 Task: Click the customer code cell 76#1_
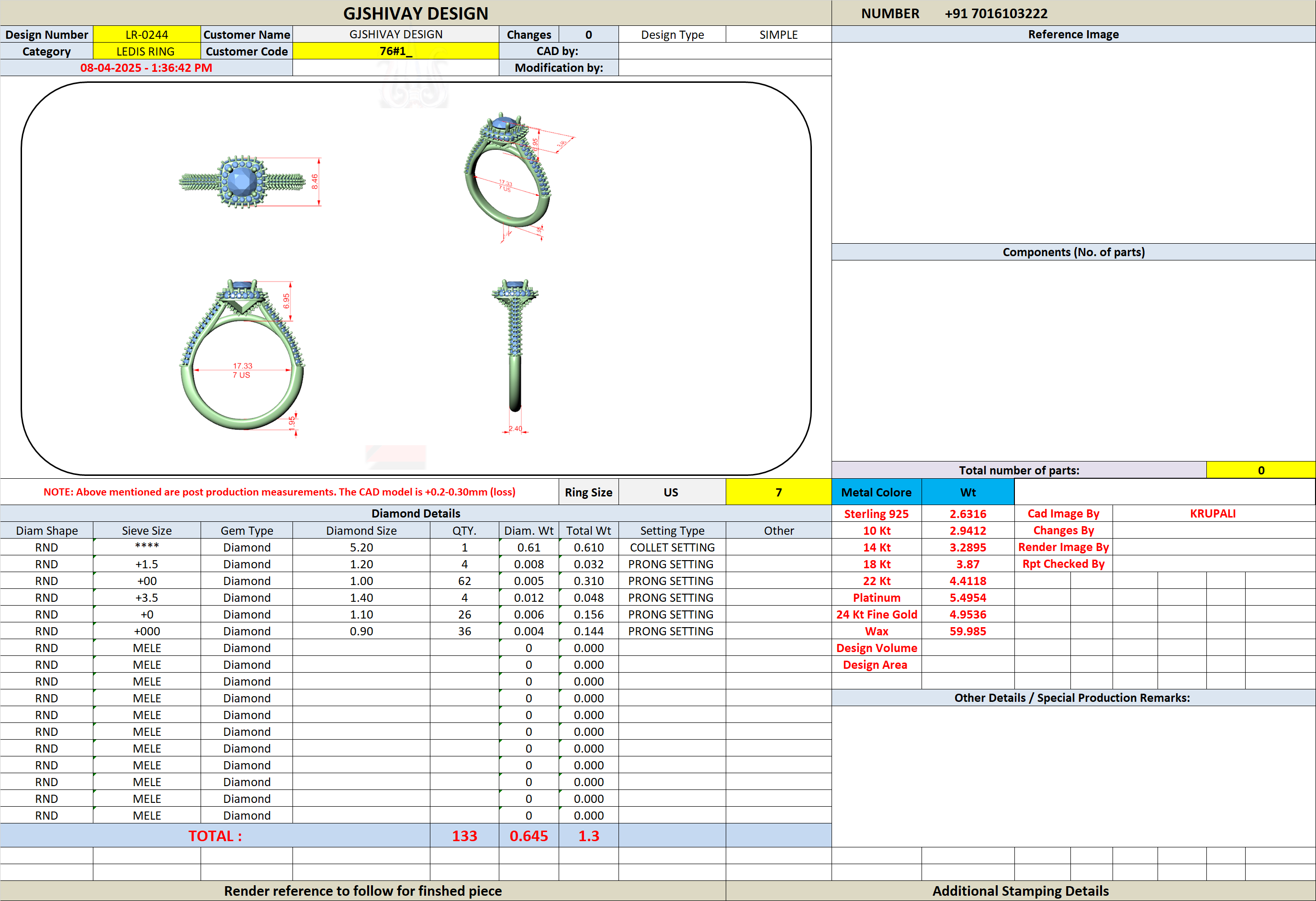pyautogui.click(x=396, y=52)
